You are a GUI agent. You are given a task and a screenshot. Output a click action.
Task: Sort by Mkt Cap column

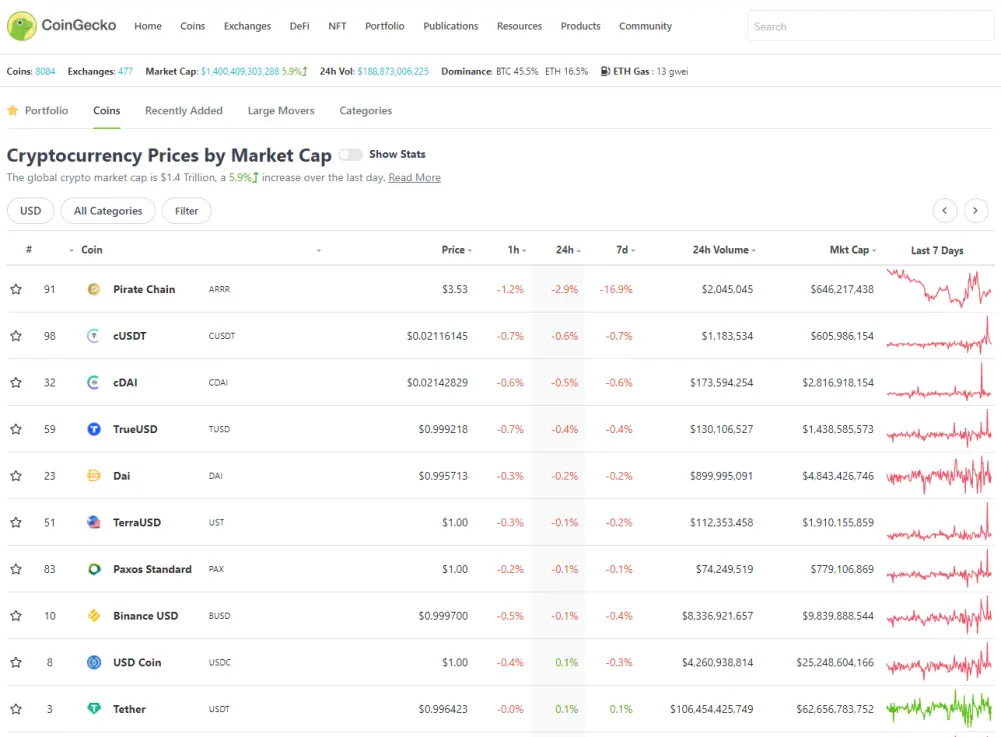point(853,250)
